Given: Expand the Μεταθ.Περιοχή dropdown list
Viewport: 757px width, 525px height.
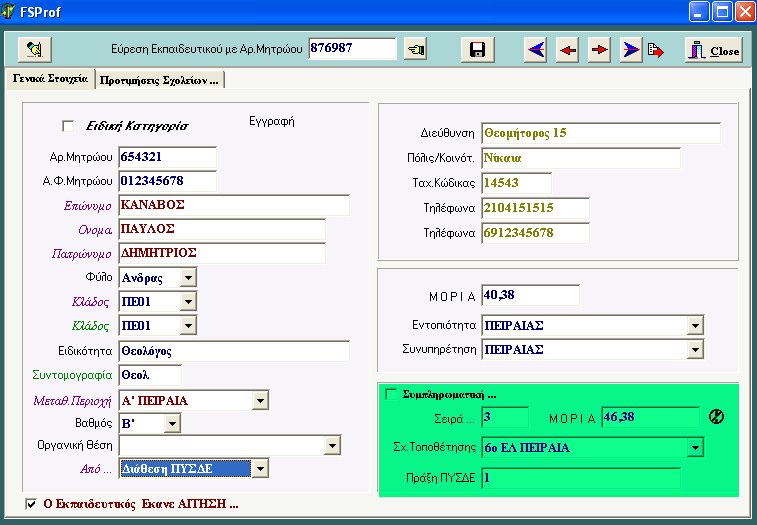Looking at the screenshot, I should click(260, 401).
